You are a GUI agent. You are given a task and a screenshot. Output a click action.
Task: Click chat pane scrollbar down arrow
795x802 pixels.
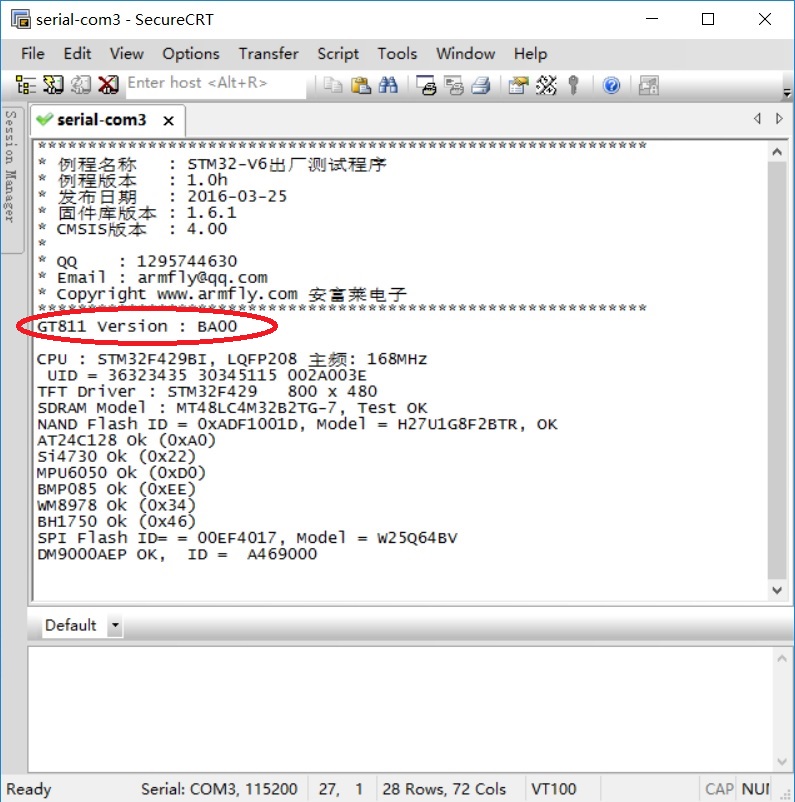[781, 762]
